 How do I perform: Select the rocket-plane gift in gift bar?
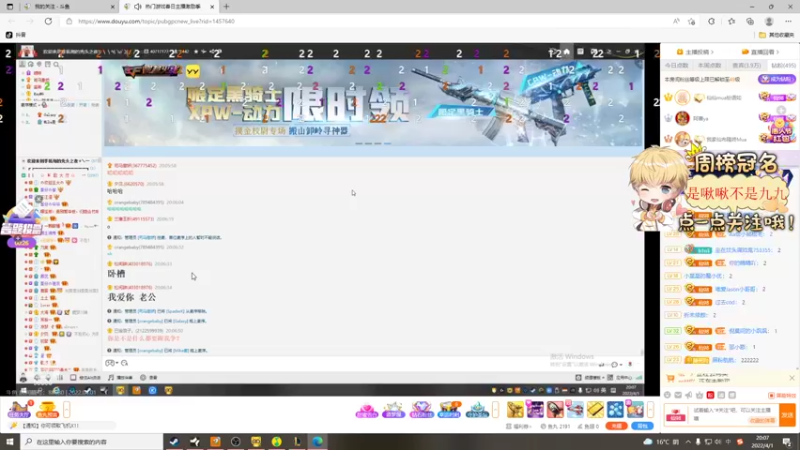pos(576,409)
